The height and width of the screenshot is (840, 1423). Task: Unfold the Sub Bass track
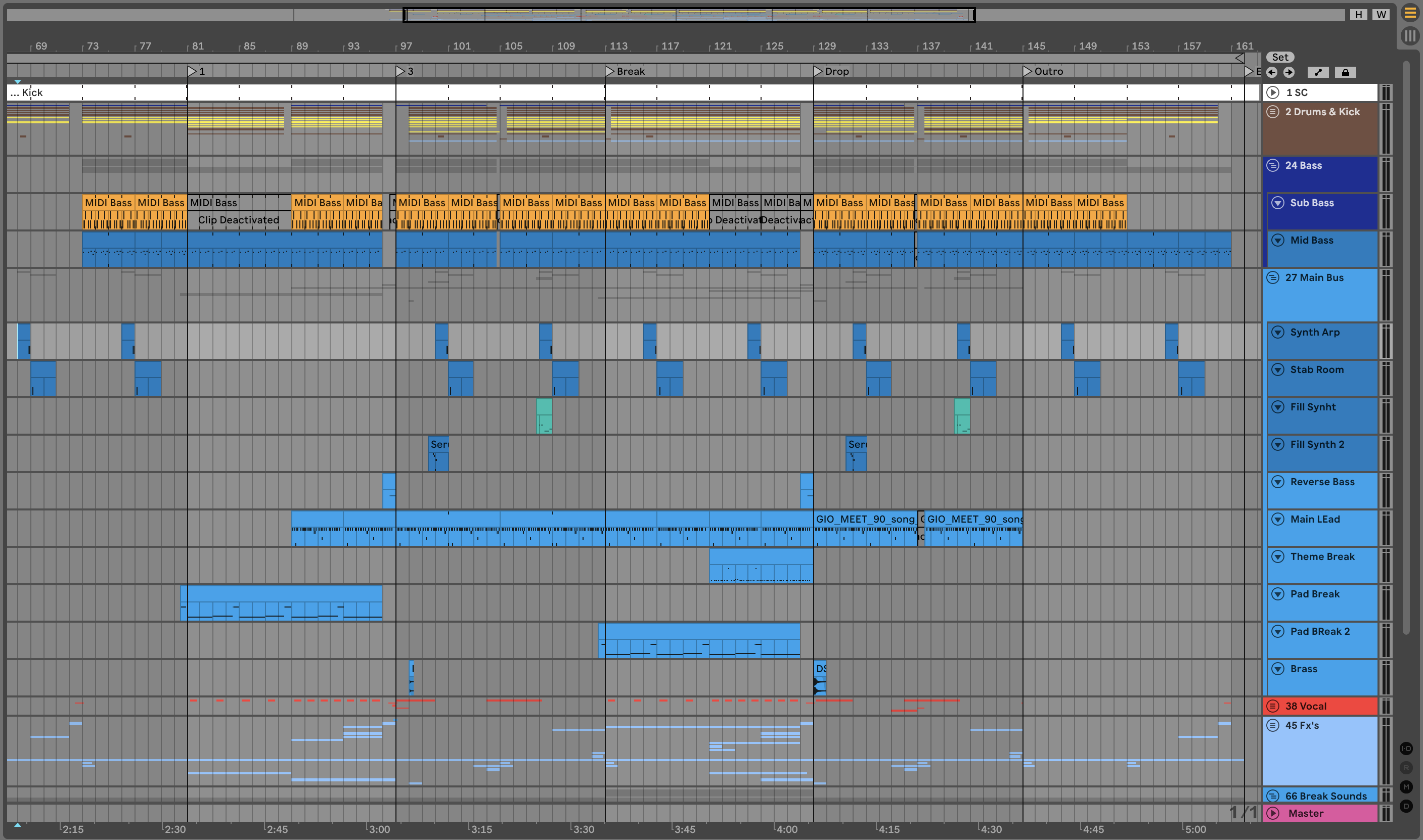tap(1278, 203)
